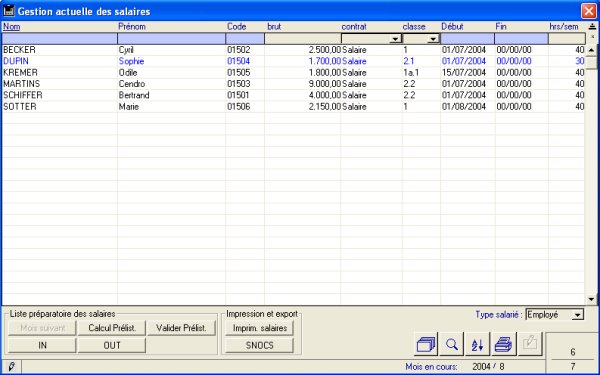Select the KREMER row name

pyautogui.click(x=20, y=72)
